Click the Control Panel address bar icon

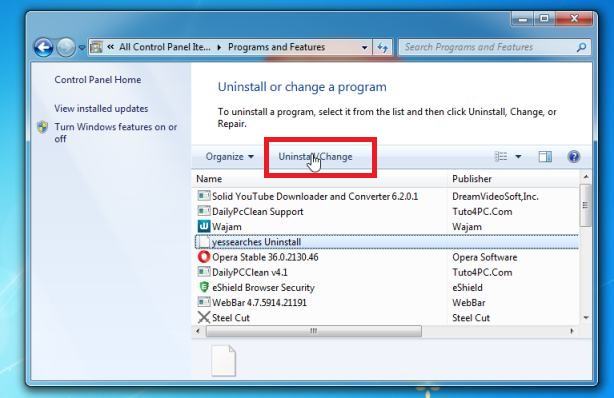[x=96, y=47]
